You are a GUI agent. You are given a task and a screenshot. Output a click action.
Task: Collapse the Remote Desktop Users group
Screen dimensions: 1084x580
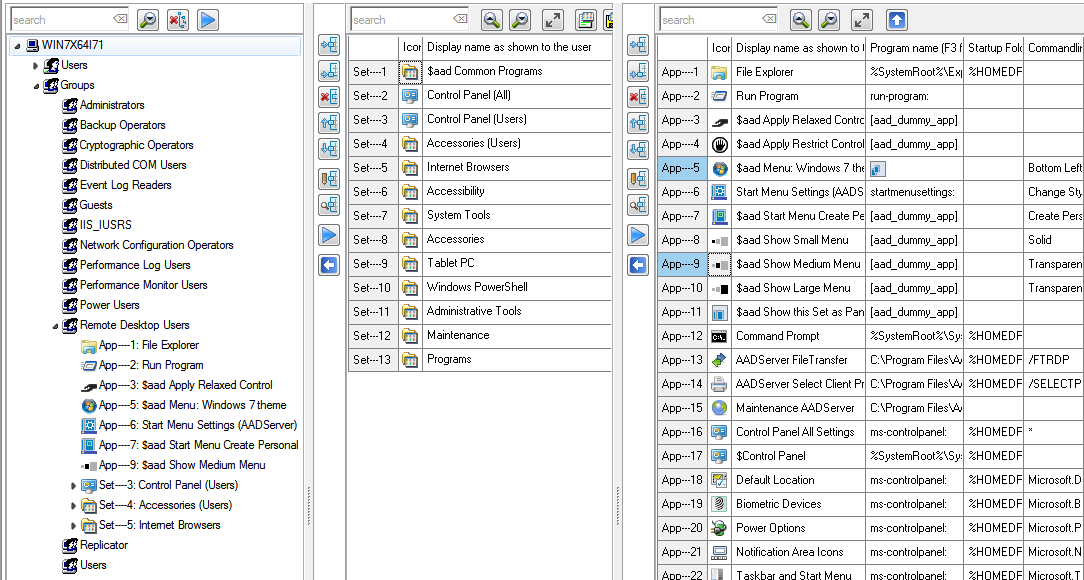pyautogui.click(x=54, y=326)
